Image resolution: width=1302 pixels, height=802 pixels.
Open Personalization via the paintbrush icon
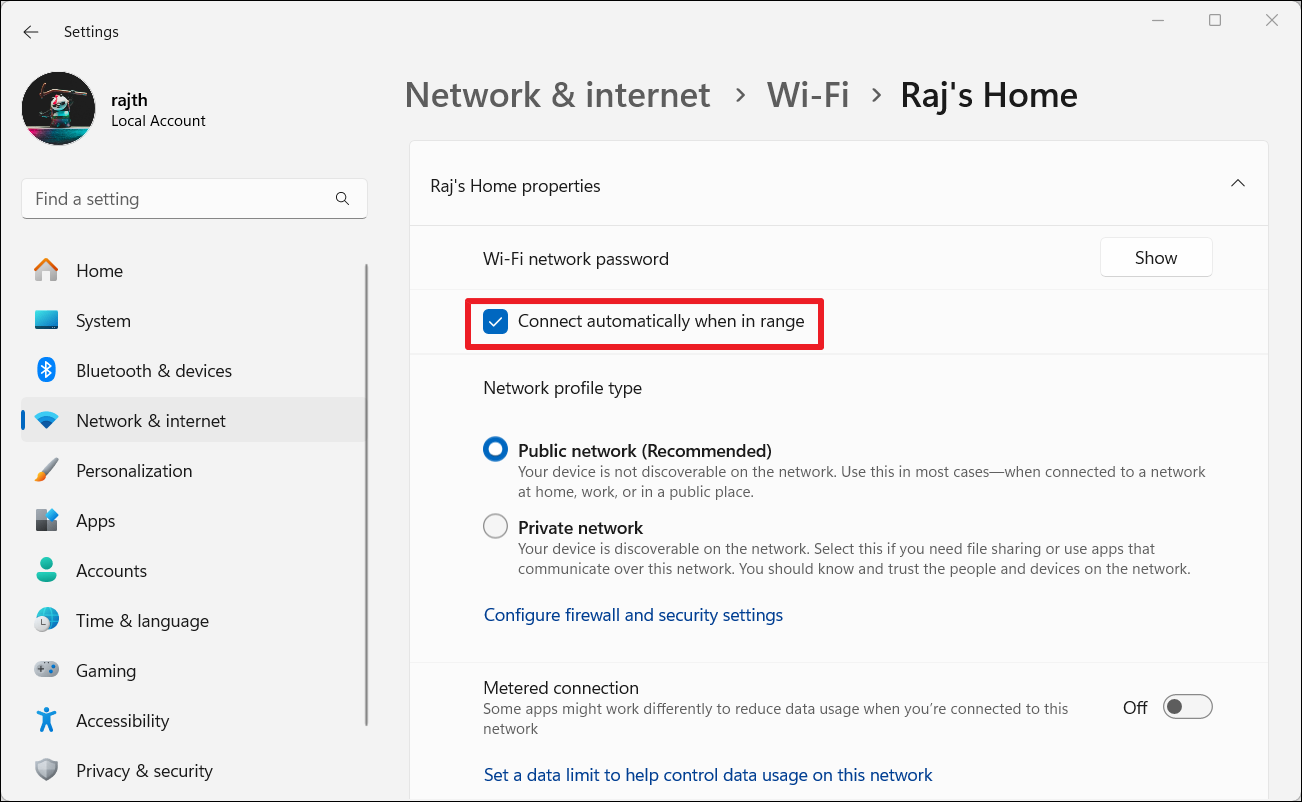coord(46,471)
